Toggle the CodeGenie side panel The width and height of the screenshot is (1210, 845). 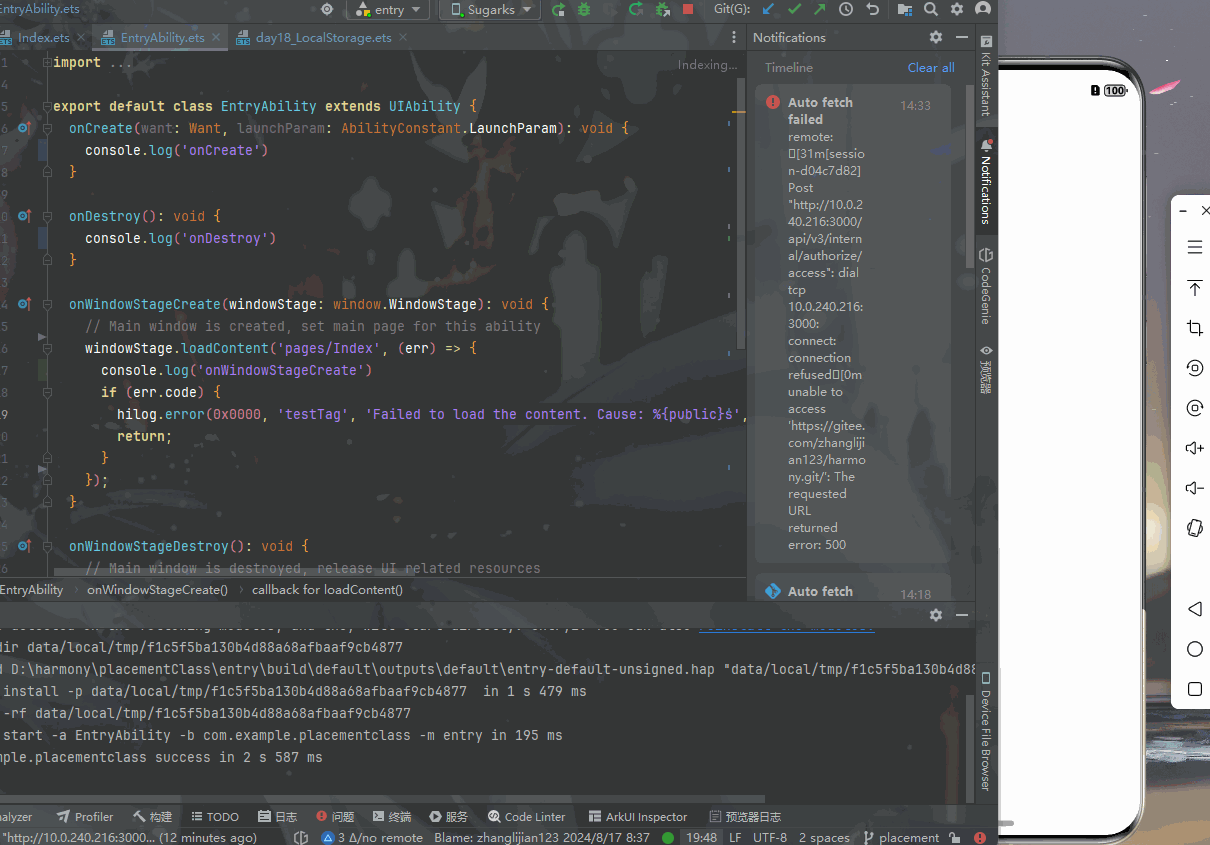pyautogui.click(x=986, y=286)
